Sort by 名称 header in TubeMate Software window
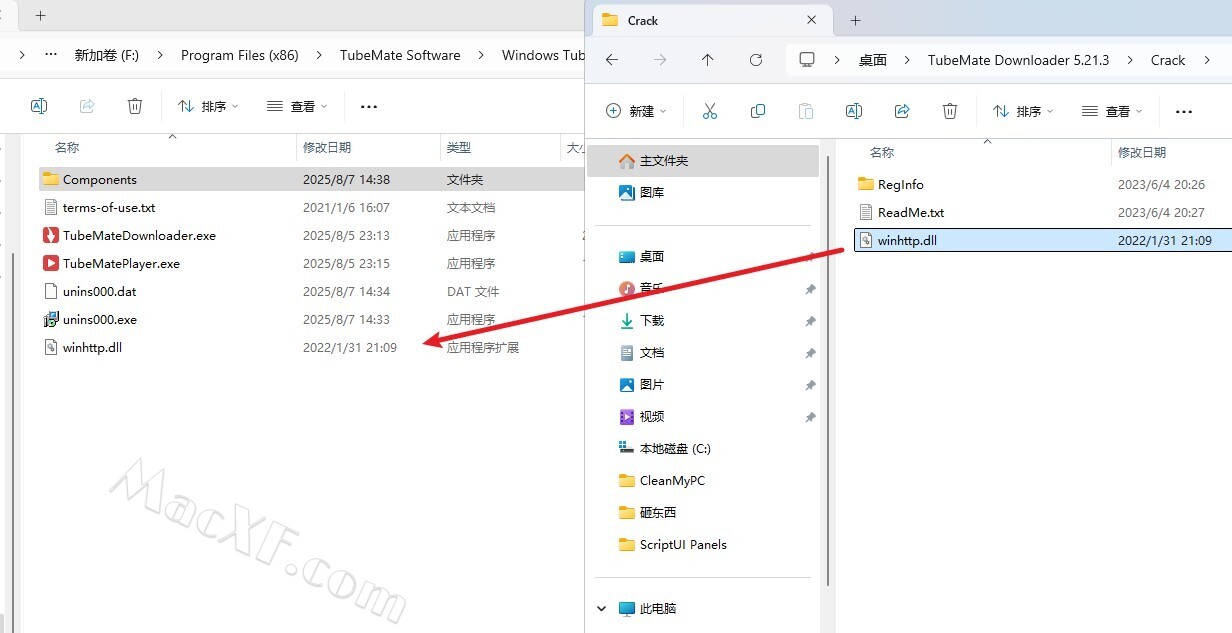The height and width of the screenshot is (633, 1232). coord(67,148)
